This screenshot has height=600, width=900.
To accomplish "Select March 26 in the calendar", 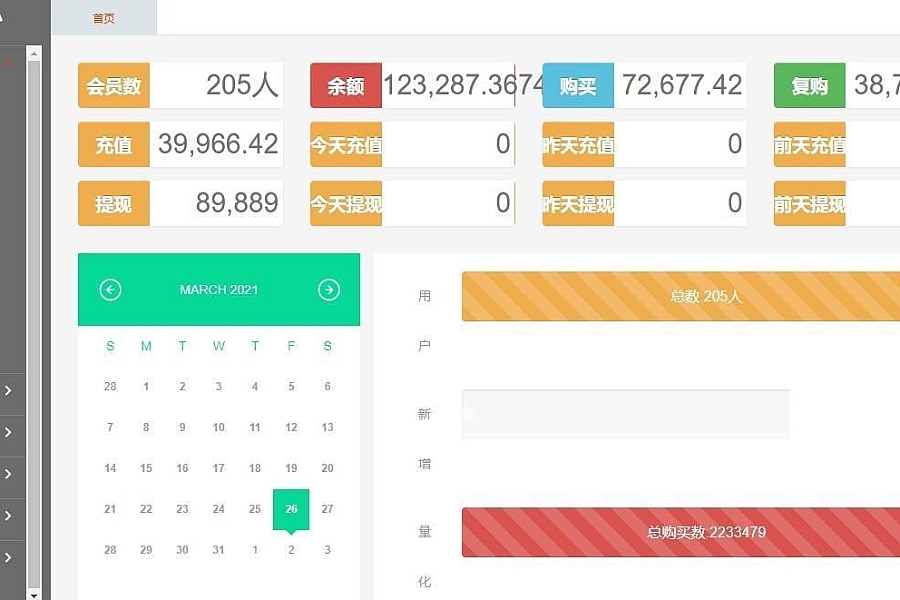I will [291, 509].
